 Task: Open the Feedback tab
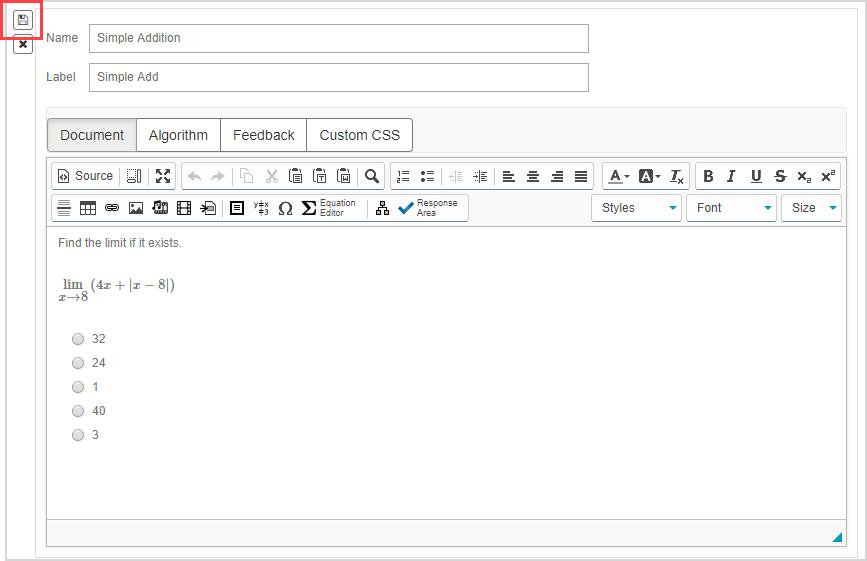263,135
